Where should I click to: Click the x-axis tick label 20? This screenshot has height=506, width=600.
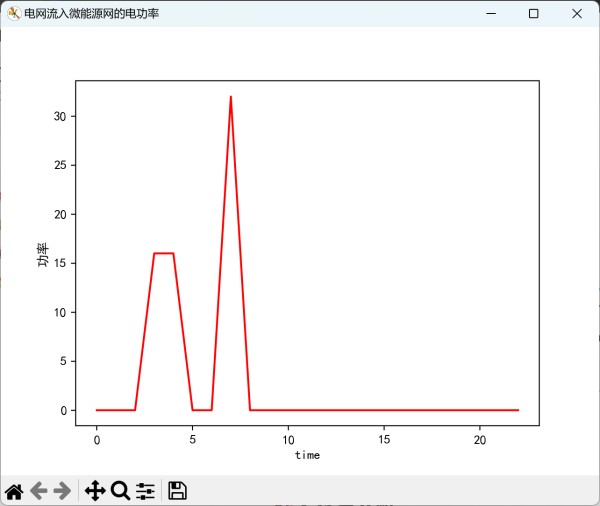click(480, 438)
